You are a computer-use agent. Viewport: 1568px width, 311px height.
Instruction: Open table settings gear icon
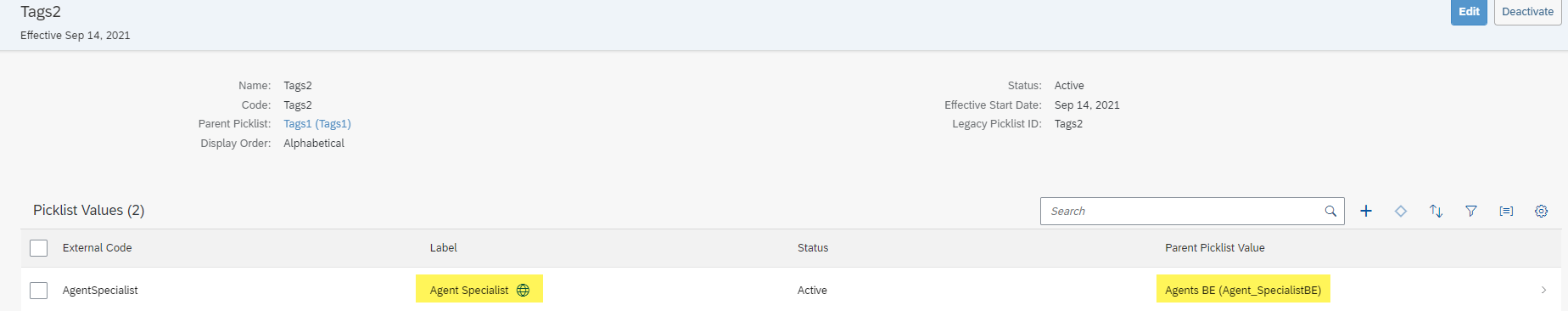1541,211
